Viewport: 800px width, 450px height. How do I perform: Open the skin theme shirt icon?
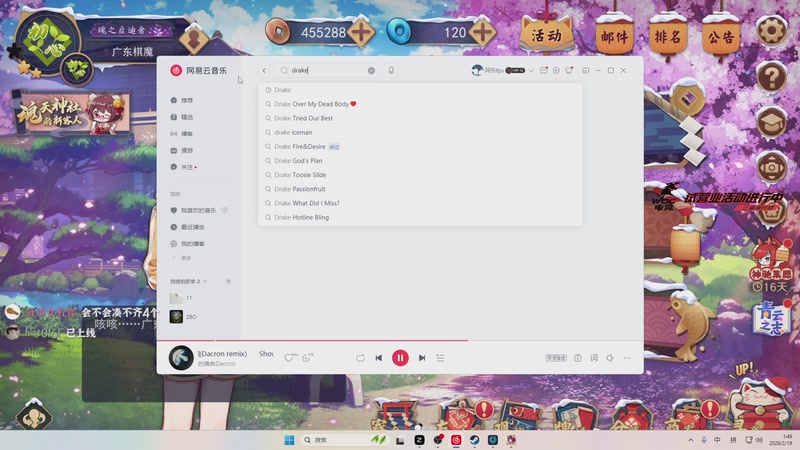click(569, 70)
